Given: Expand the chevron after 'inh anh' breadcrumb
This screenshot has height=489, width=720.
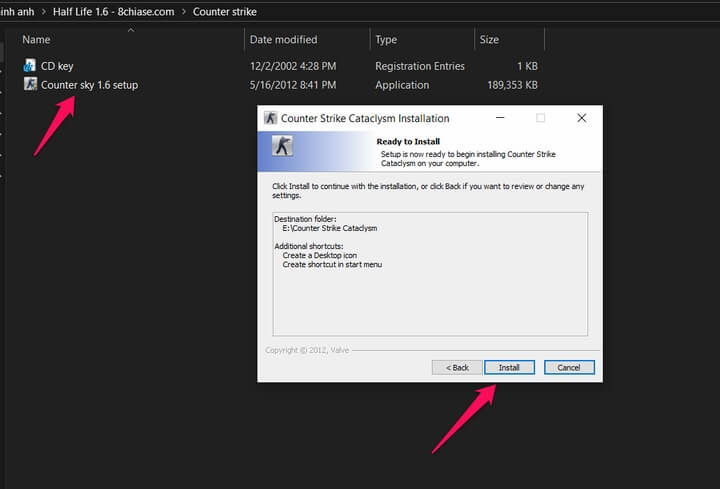Looking at the screenshot, I should coord(44,11).
